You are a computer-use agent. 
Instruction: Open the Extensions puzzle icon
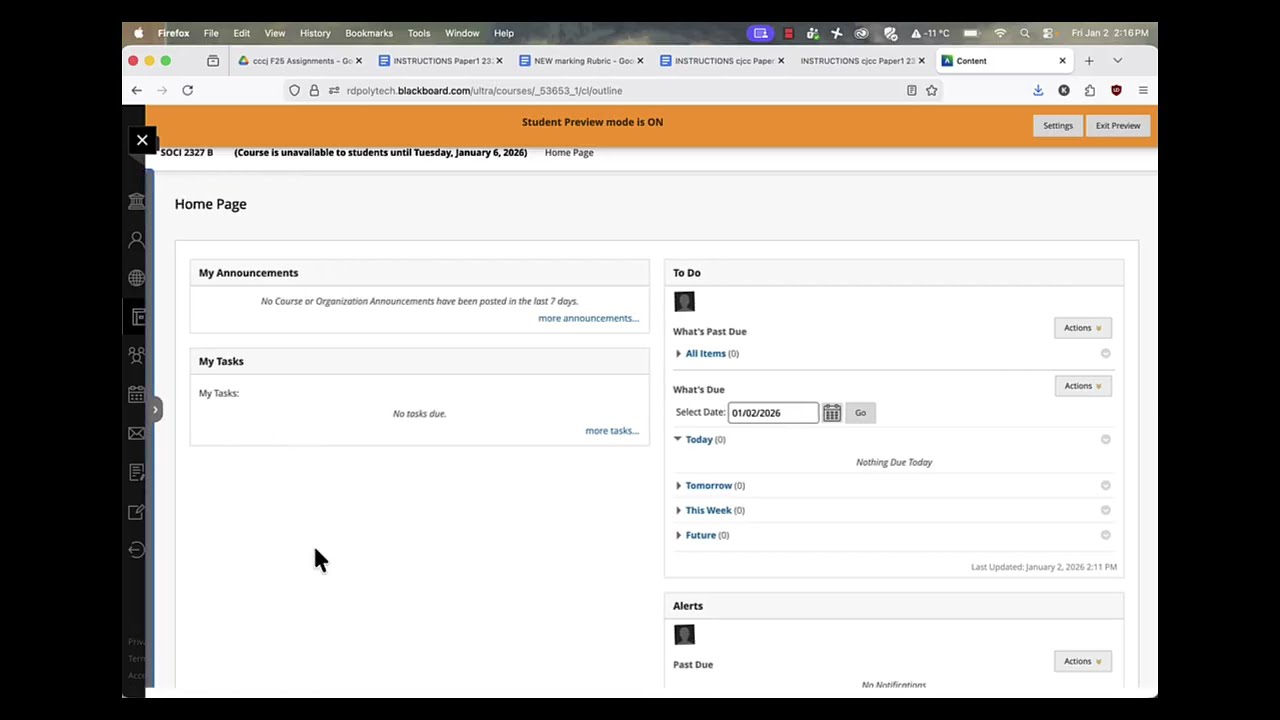tap(1090, 91)
